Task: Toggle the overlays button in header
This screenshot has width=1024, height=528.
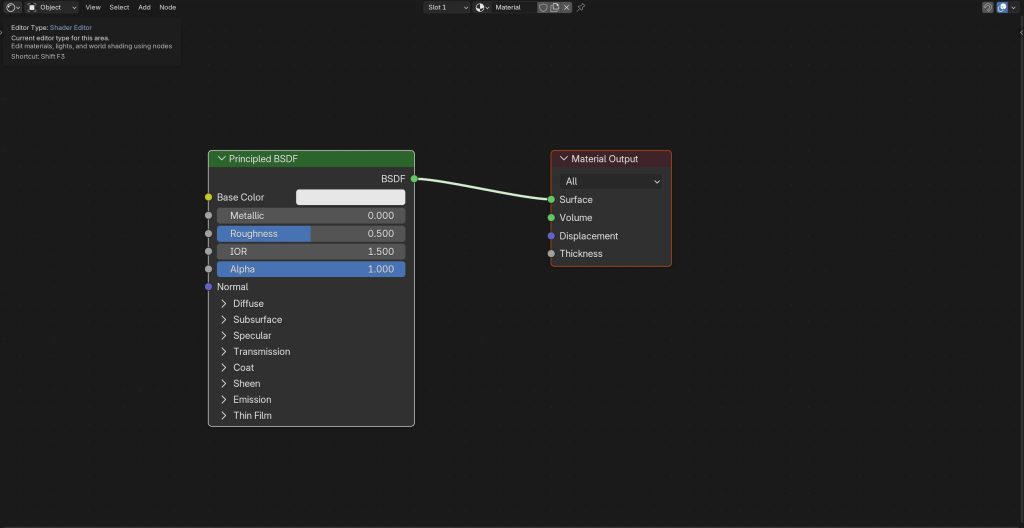Action: (x=1002, y=7)
